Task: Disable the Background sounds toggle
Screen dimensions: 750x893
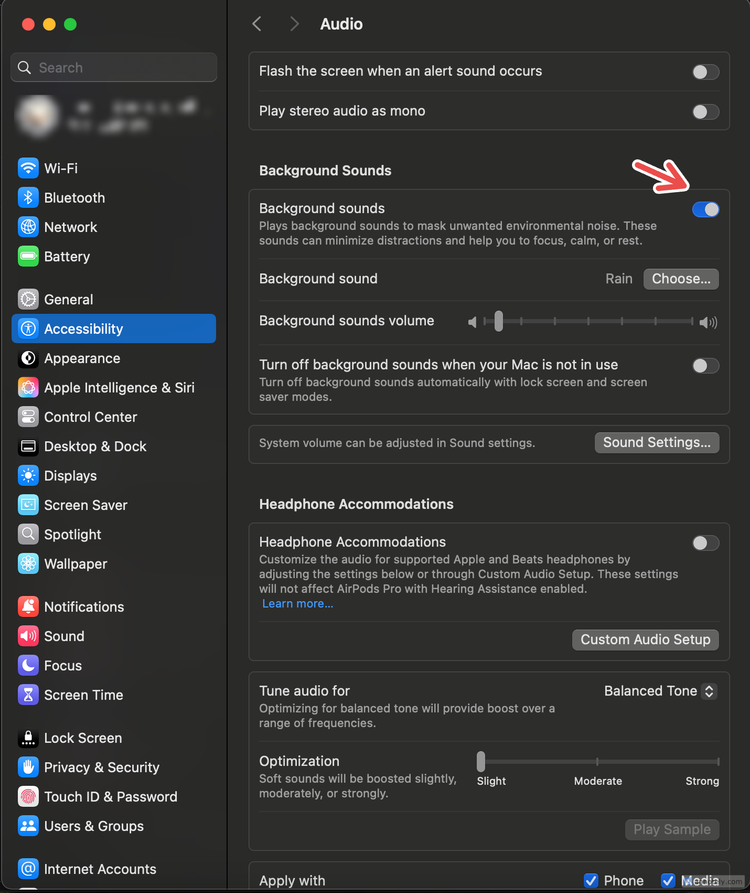Action: coord(706,210)
